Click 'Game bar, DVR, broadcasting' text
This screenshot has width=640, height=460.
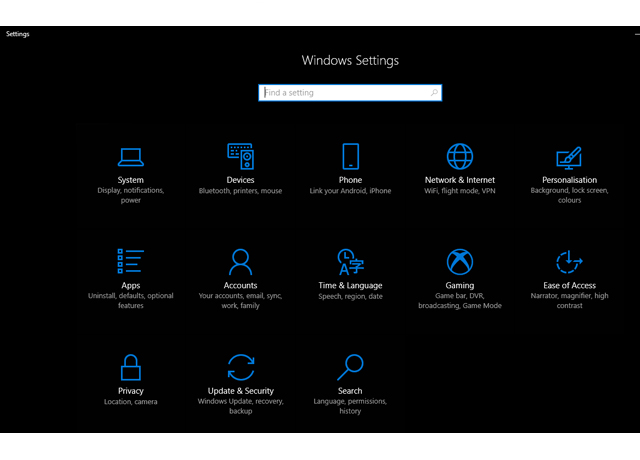(x=460, y=300)
